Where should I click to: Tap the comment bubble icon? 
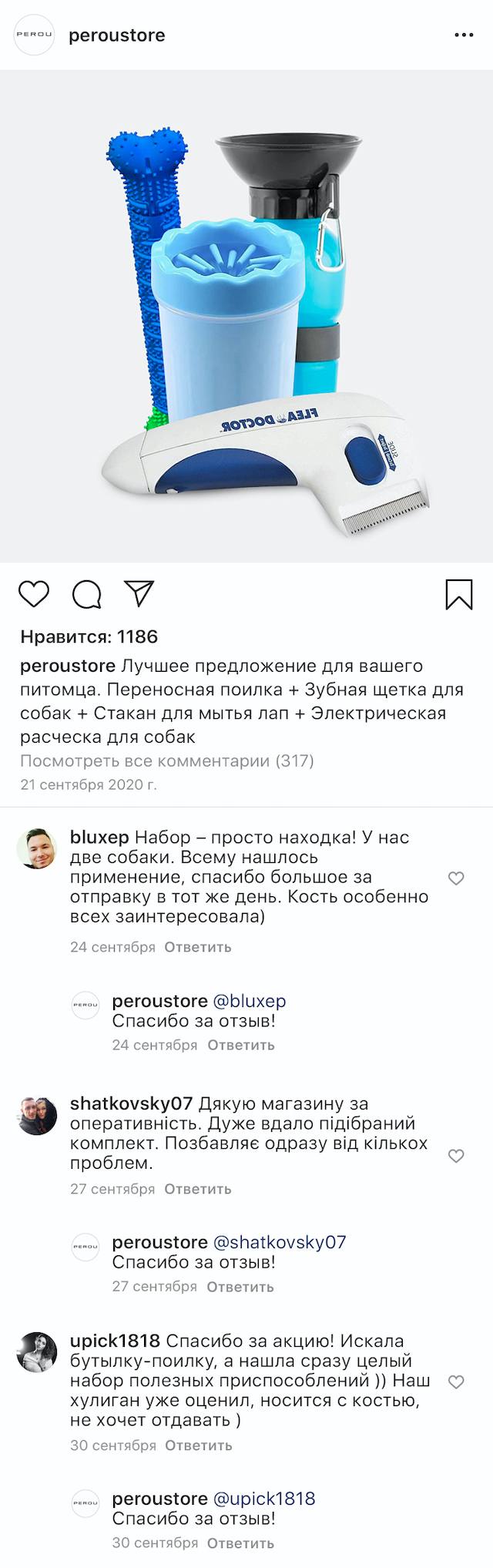[x=86, y=594]
